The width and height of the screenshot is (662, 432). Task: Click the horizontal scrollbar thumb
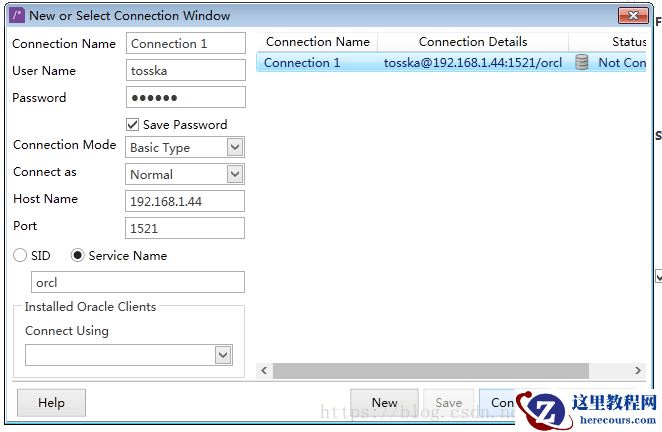tap(431, 371)
